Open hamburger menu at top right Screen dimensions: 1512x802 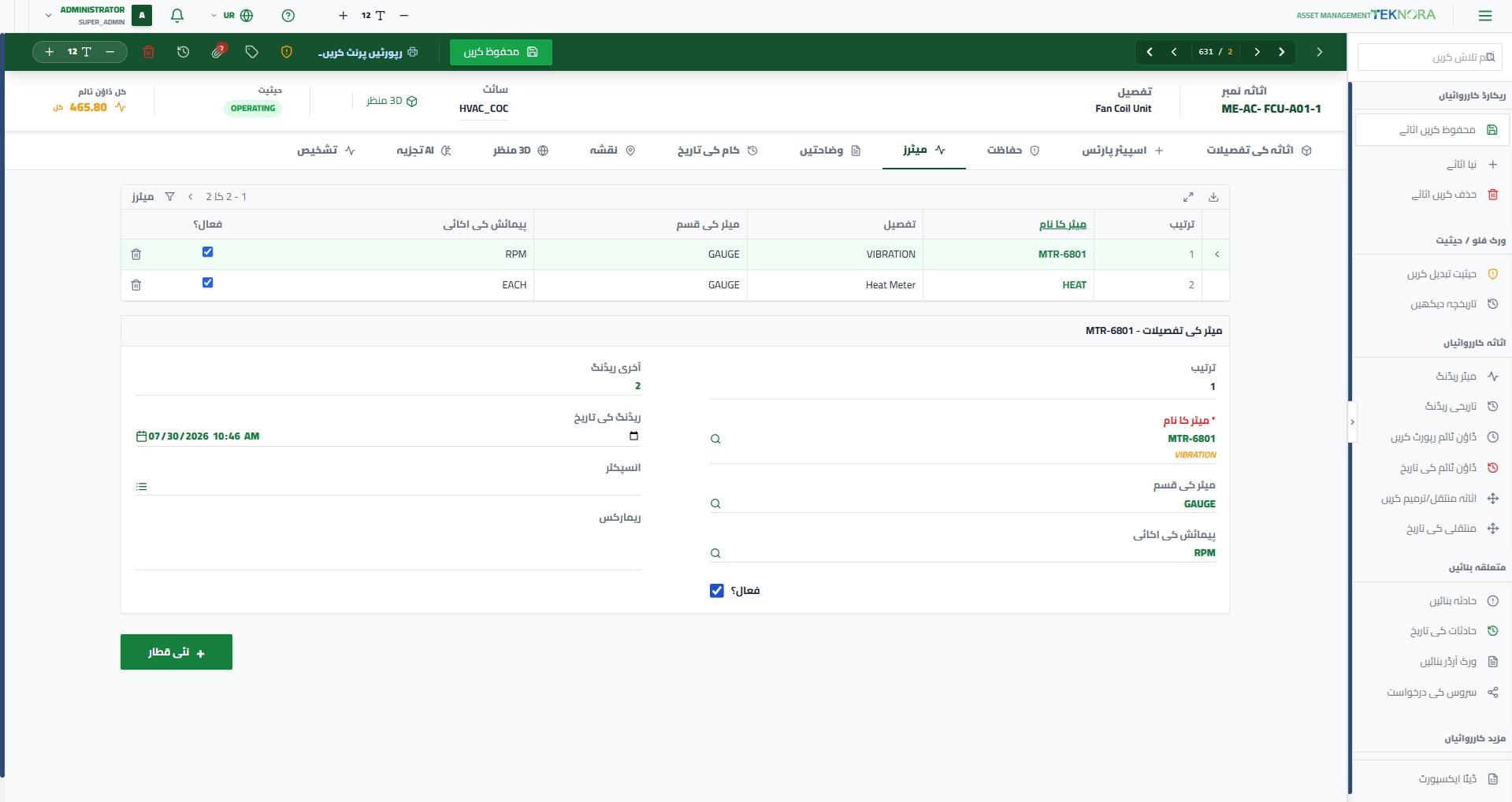click(1485, 16)
